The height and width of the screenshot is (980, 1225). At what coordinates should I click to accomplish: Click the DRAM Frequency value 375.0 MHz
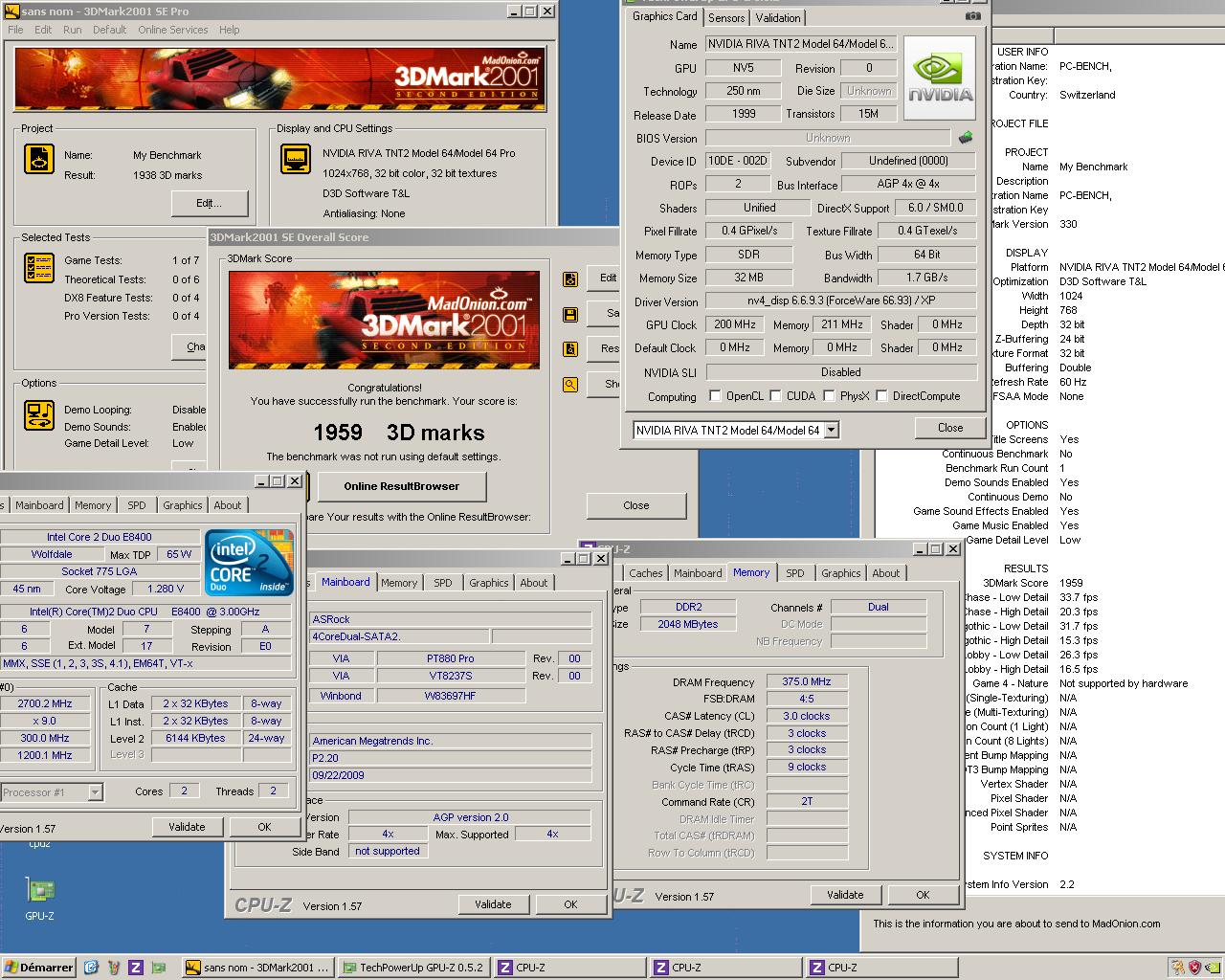tap(807, 682)
